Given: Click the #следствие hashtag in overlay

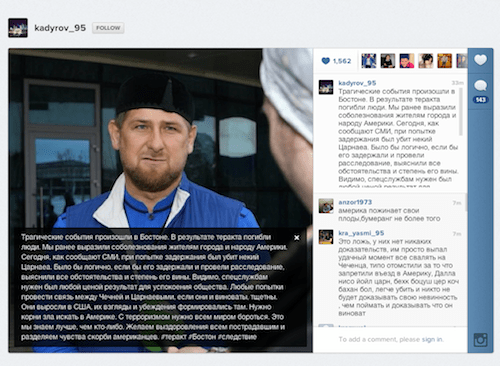Looking at the screenshot, I should click(238, 337).
